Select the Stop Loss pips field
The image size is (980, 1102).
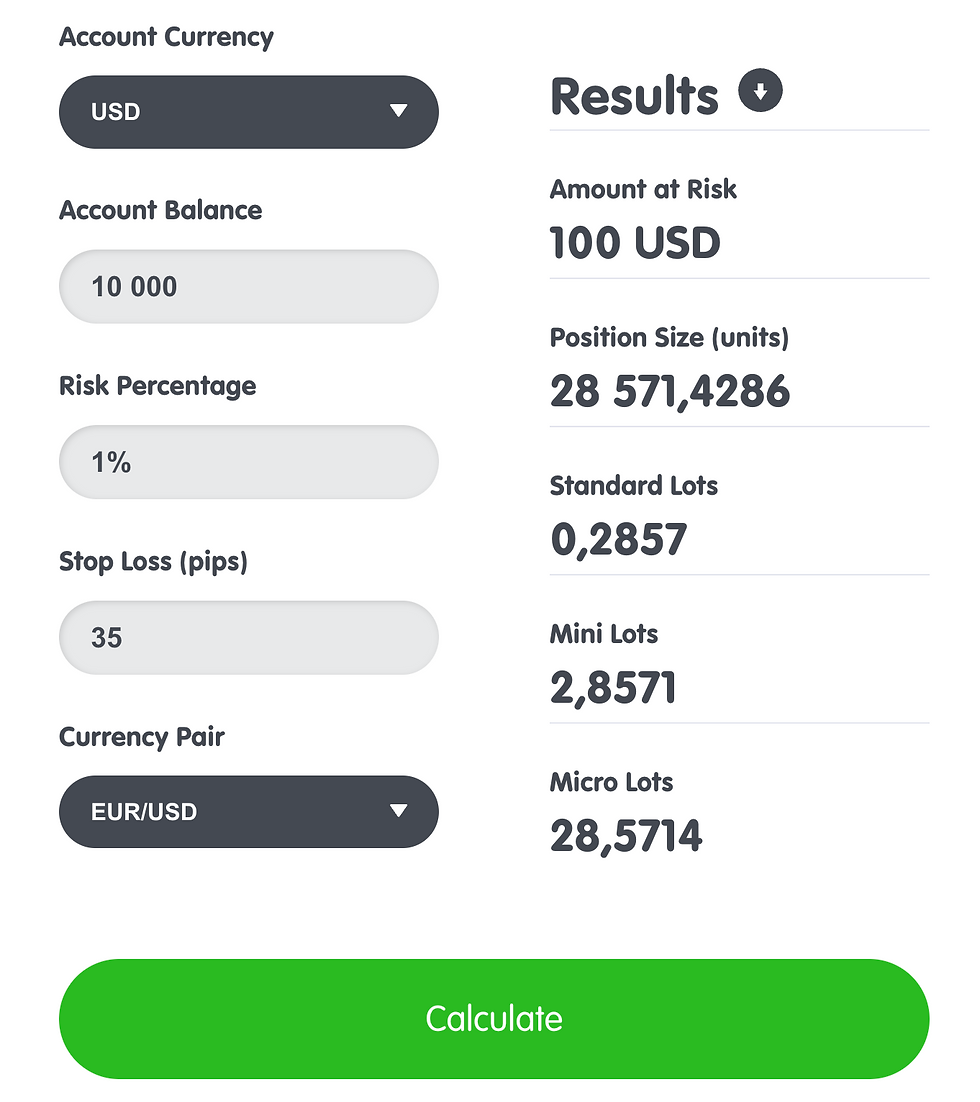(x=248, y=637)
